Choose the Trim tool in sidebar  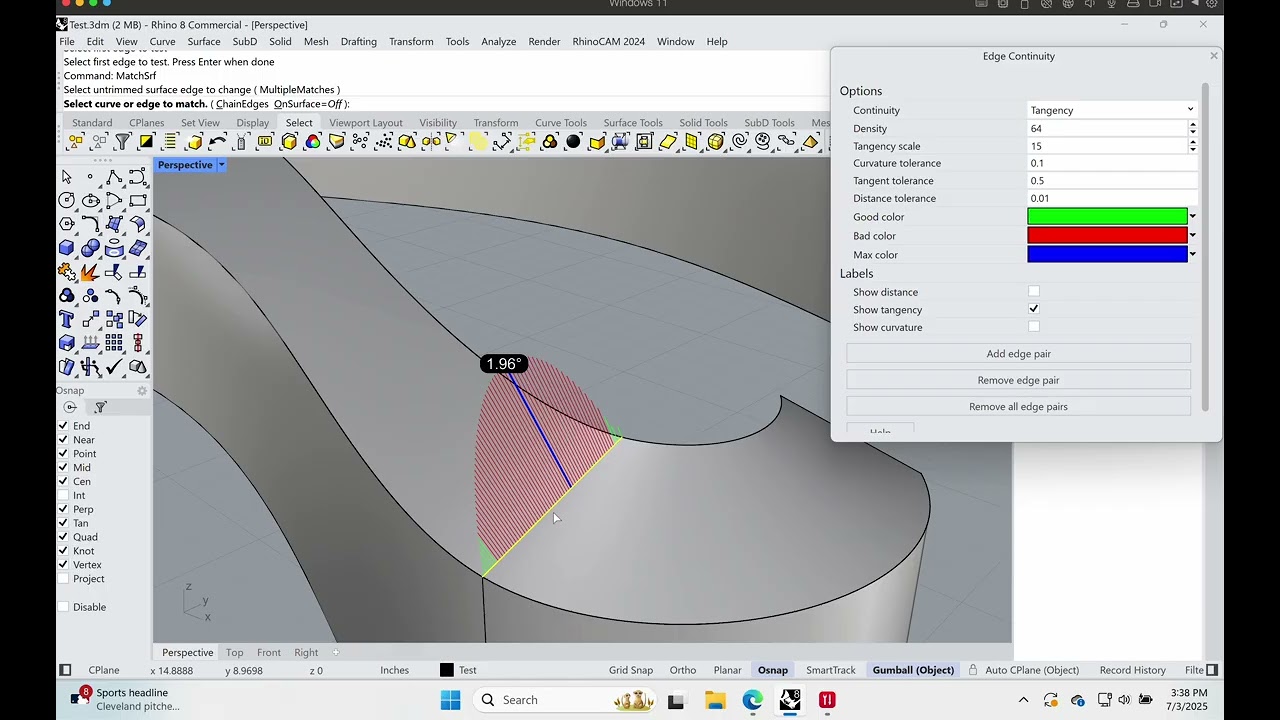click(114, 272)
